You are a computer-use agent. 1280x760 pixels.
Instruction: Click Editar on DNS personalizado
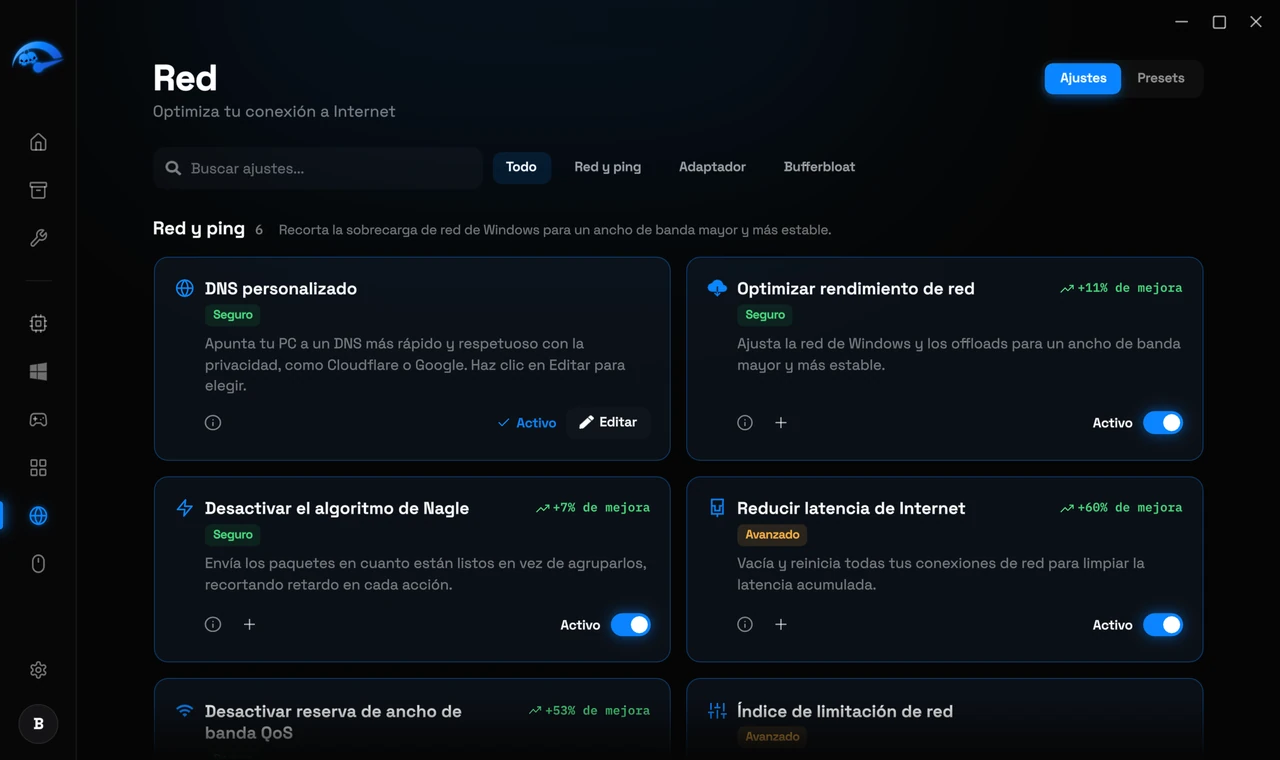(608, 423)
